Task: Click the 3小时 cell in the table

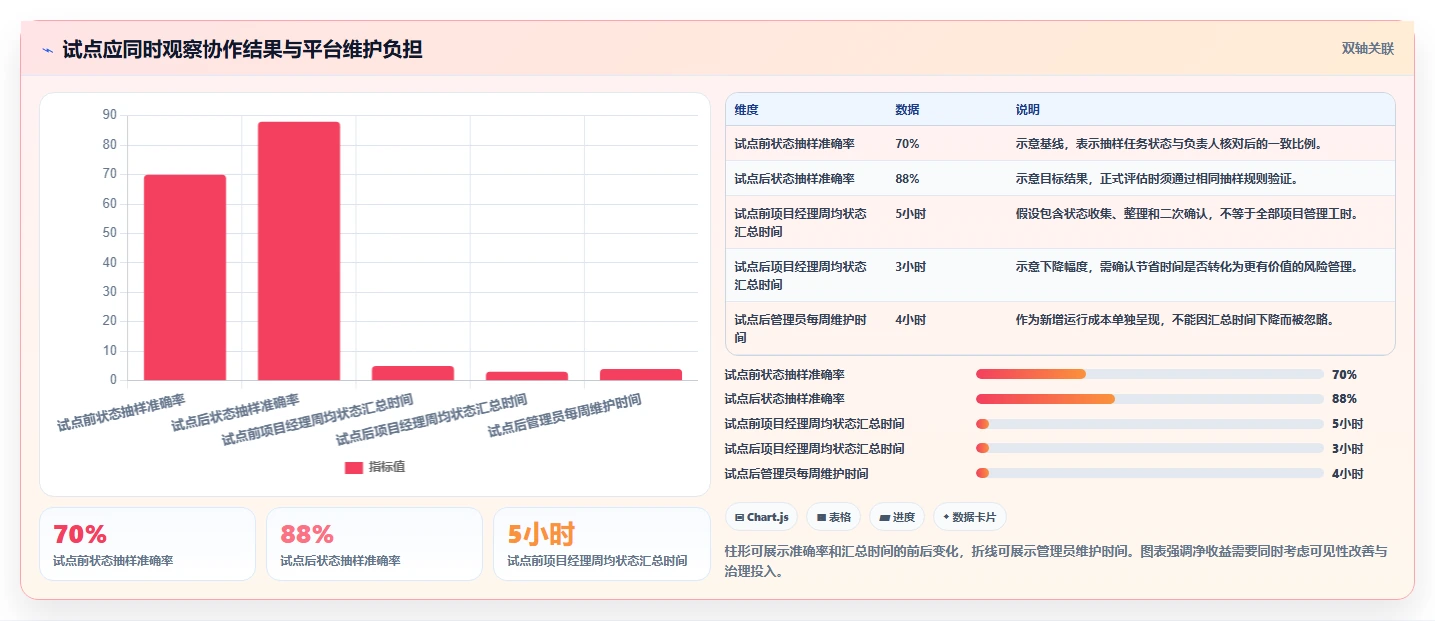Action: pos(910,266)
